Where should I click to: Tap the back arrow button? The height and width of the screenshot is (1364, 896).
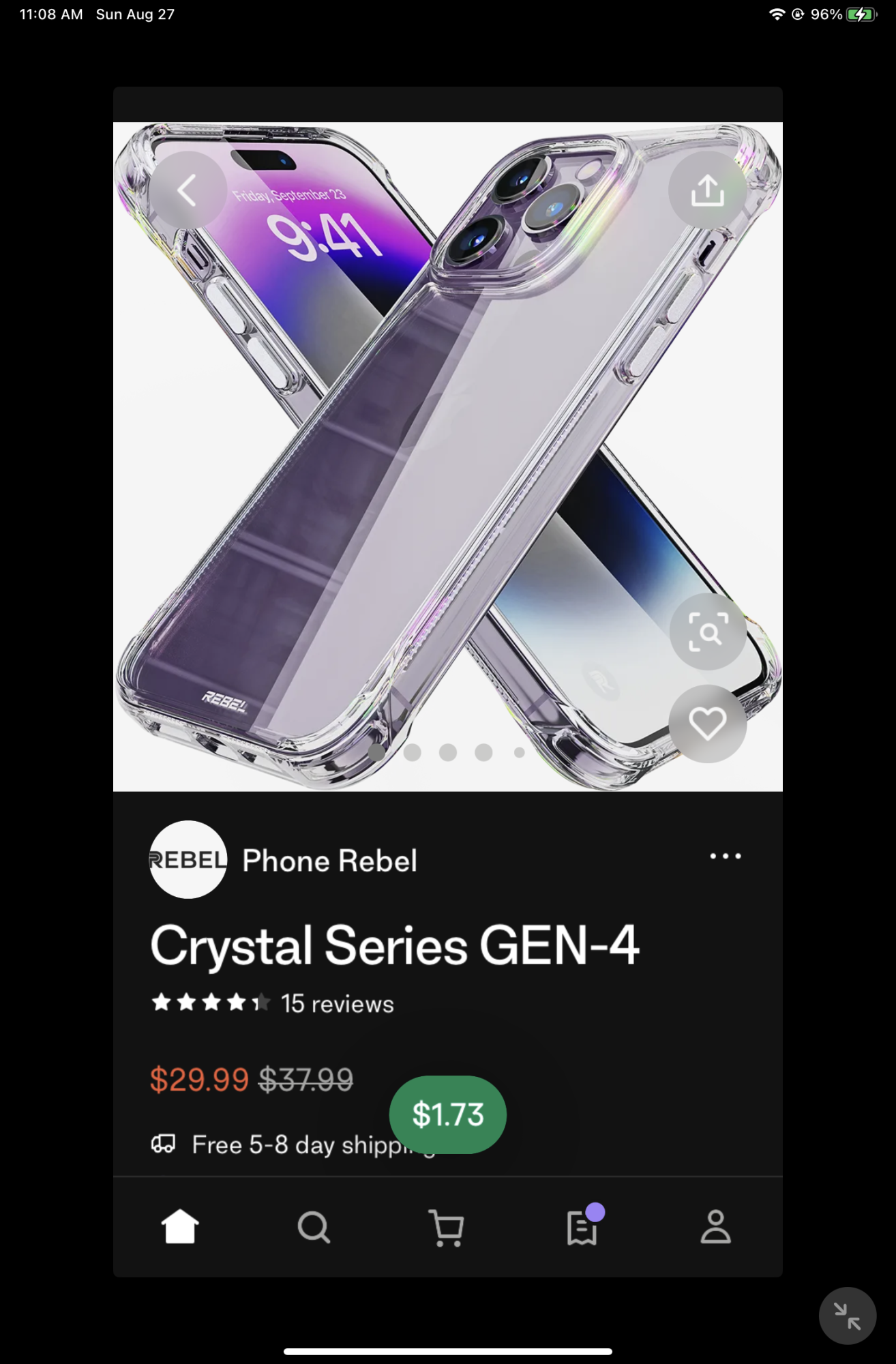point(188,190)
